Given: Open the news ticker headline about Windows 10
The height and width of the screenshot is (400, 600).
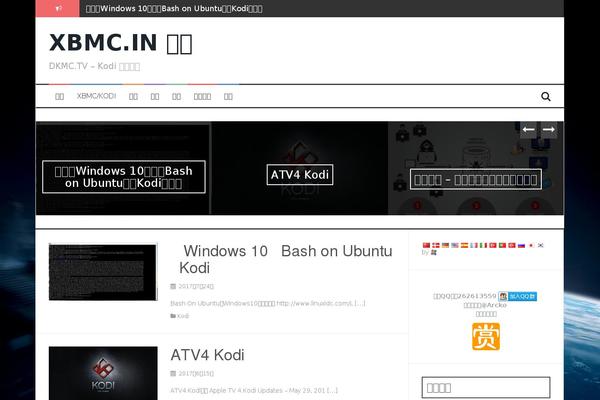Looking at the screenshot, I should pyautogui.click(x=174, y=8).
